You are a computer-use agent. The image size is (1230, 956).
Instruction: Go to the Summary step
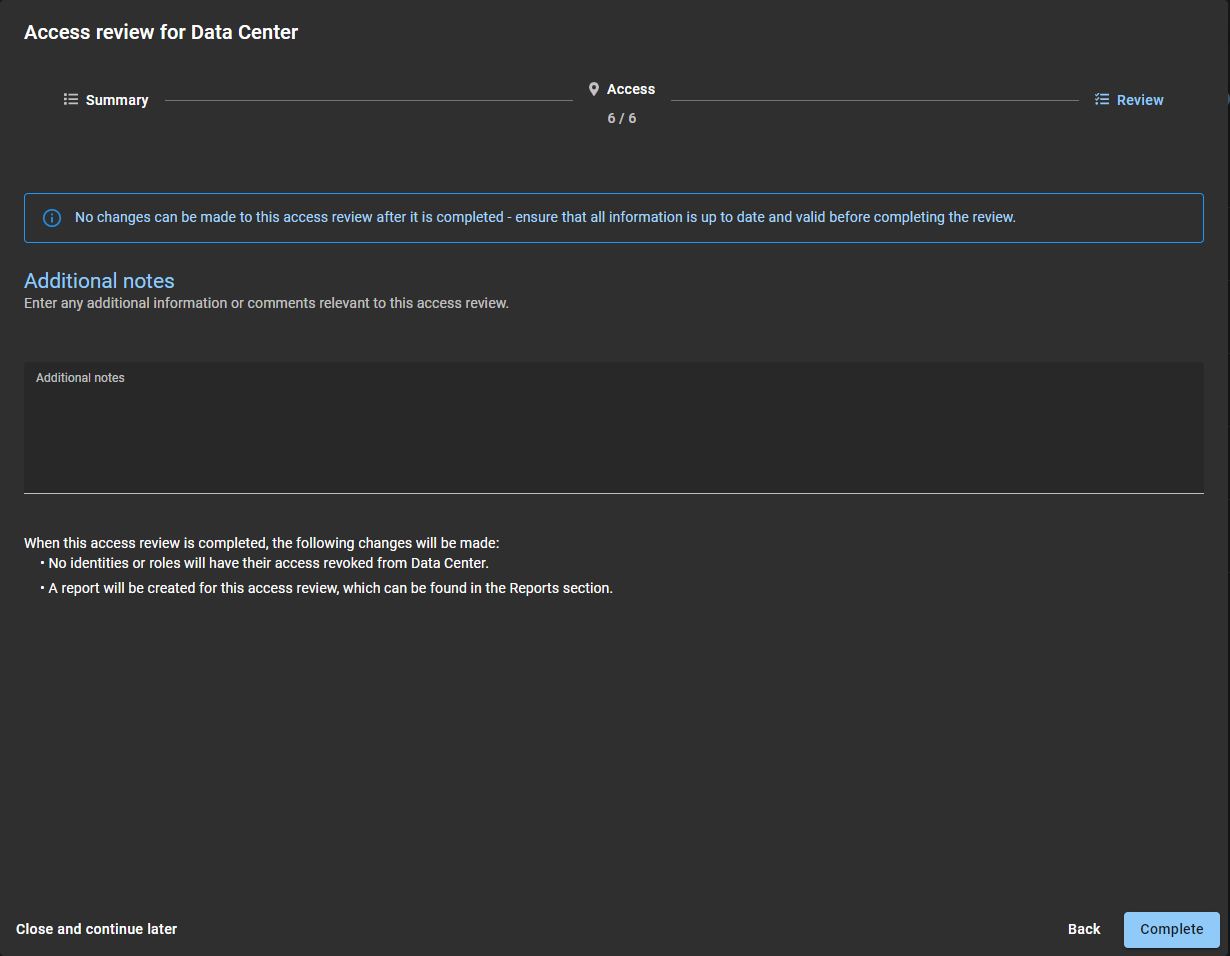(x=117, y=100)
